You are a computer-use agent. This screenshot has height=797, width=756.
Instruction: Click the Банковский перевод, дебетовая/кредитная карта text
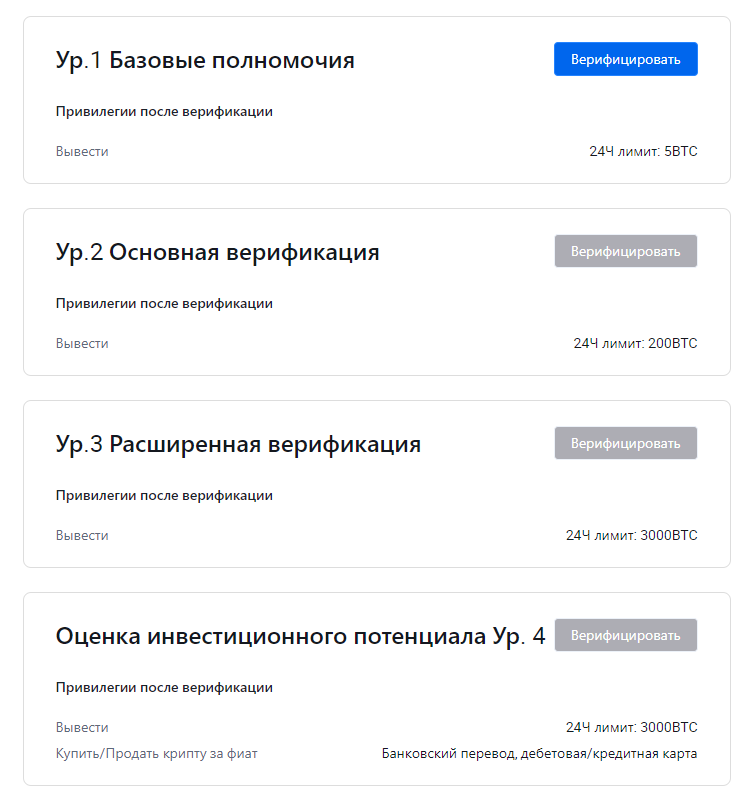coord(539,754)
